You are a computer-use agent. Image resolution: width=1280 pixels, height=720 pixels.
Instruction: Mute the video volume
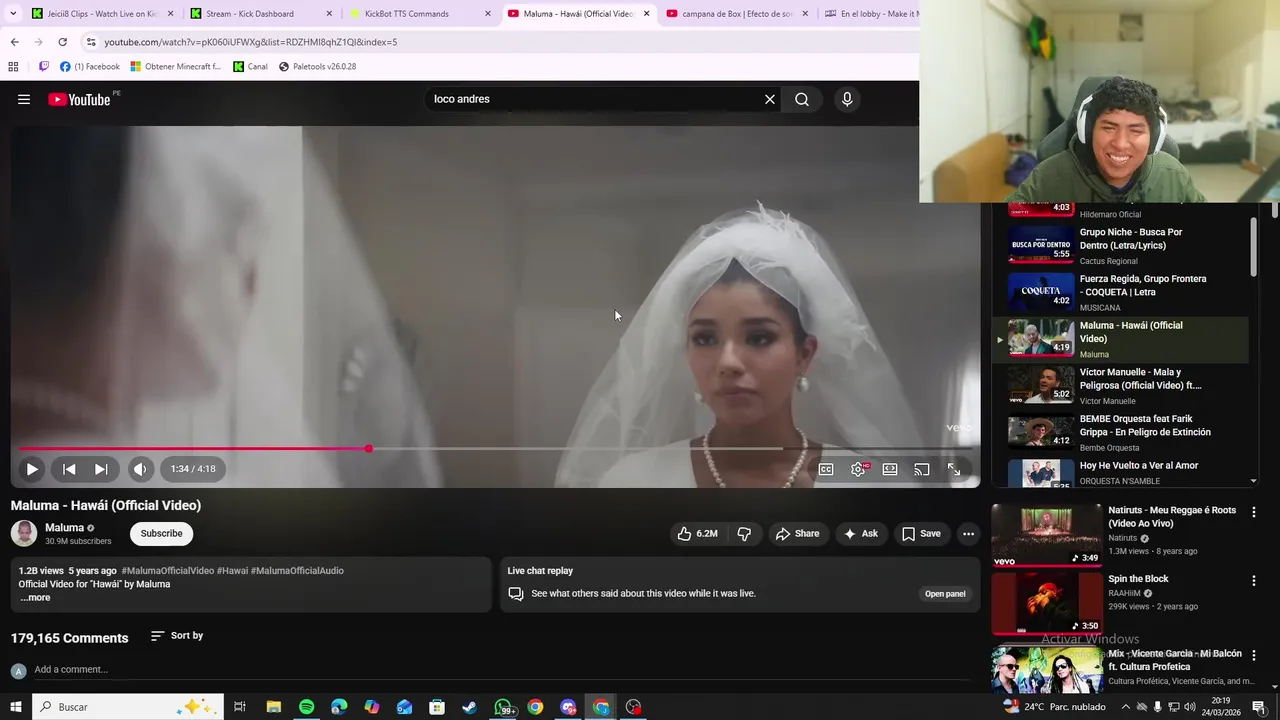[140, 469]
